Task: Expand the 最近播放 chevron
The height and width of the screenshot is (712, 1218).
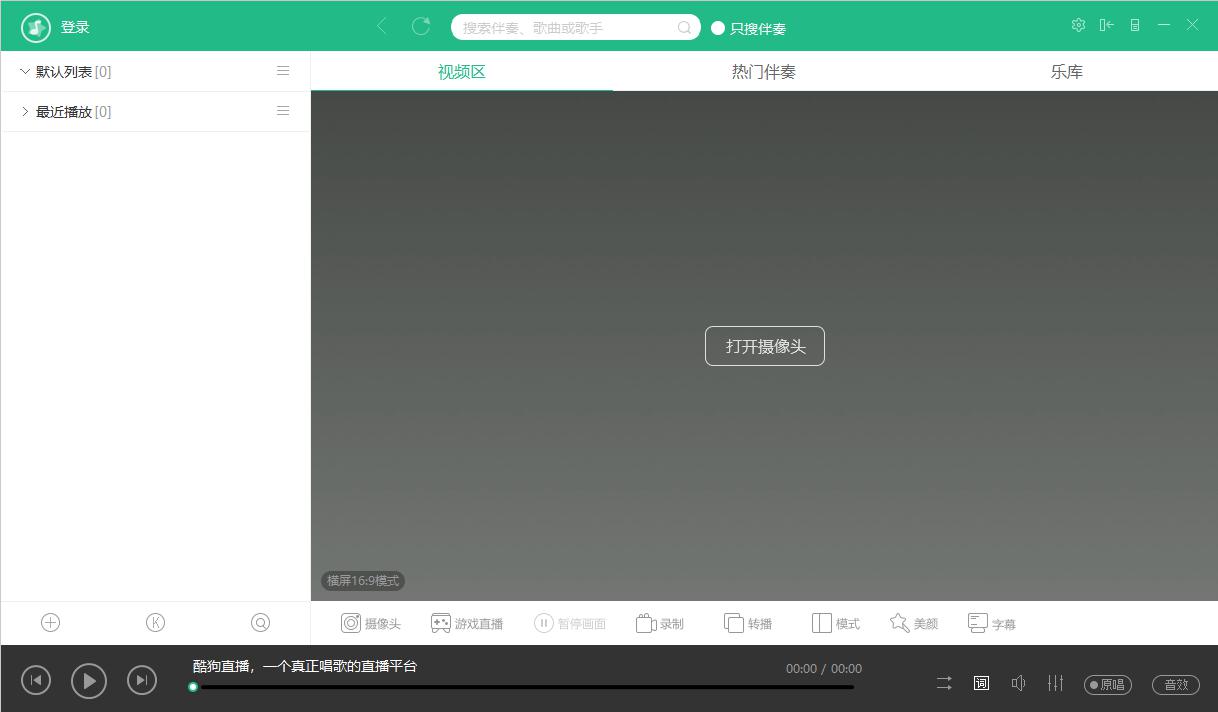Action: (25, 111)
